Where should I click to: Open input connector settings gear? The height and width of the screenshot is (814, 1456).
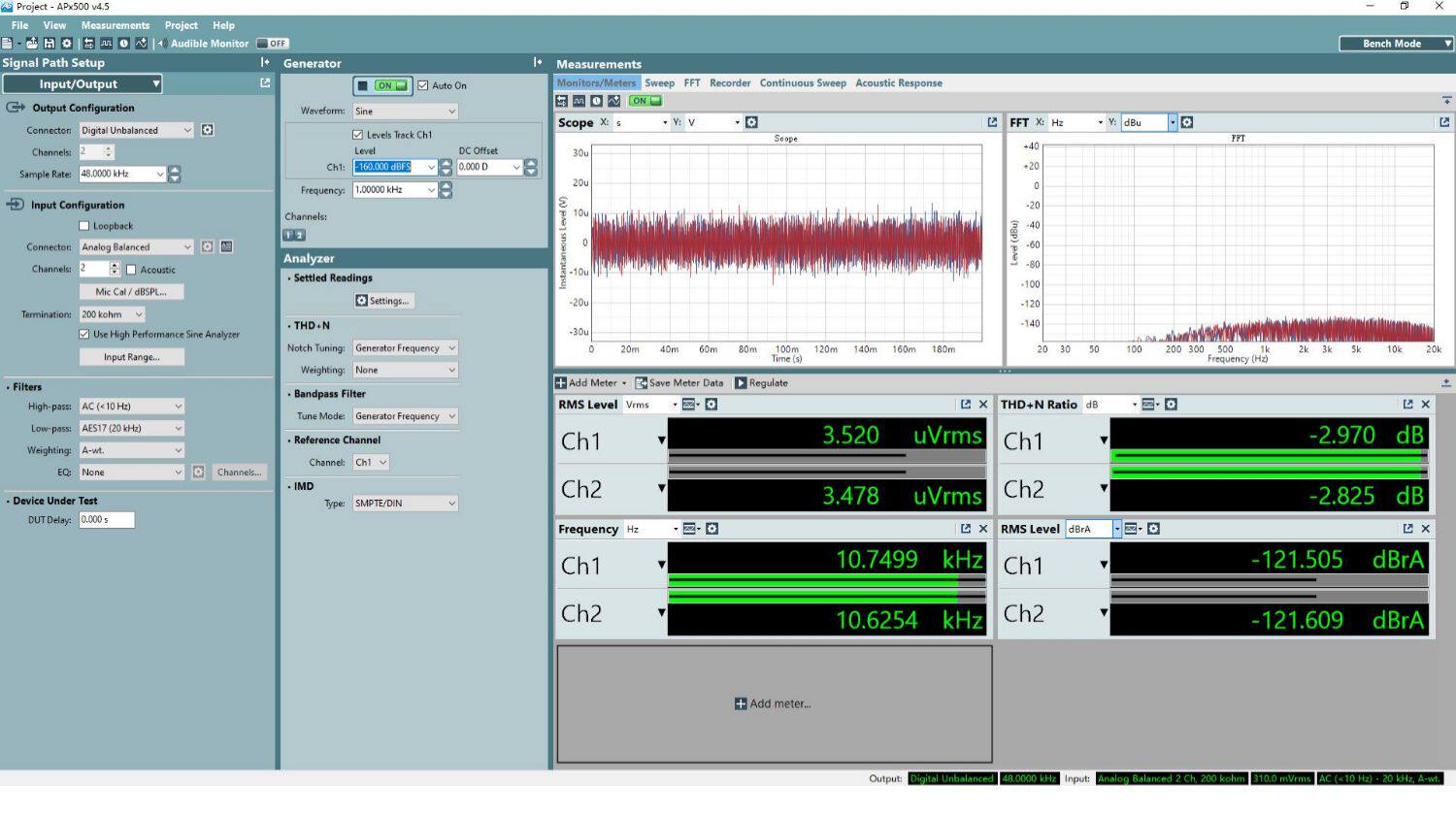coord(207,247)
